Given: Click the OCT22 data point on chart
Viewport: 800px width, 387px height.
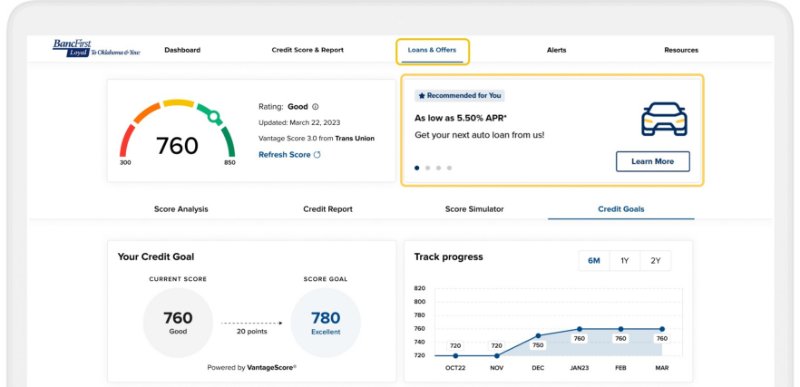Looking at the screenshot, I should [x=455, y=356].
